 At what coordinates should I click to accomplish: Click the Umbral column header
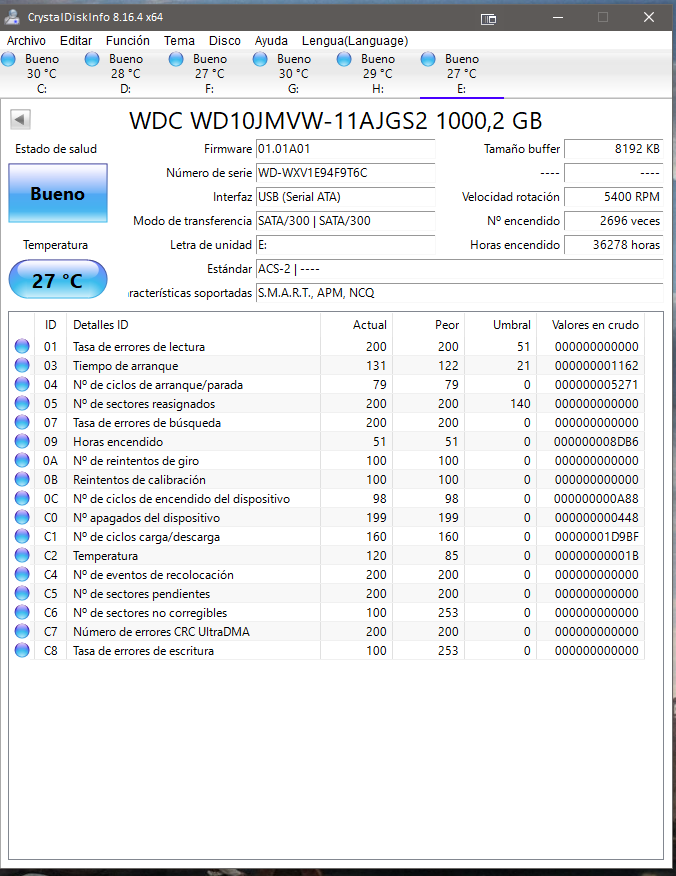[501, 325]
